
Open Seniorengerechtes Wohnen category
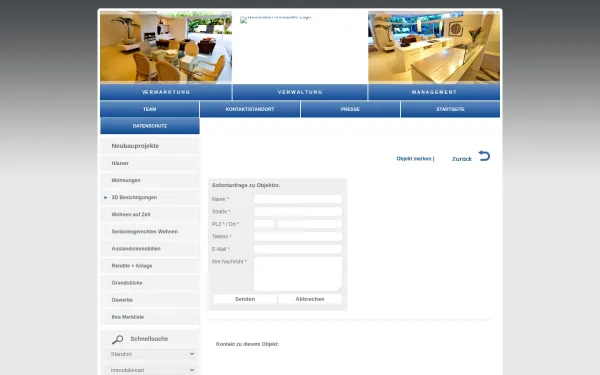tap(150, 232)
